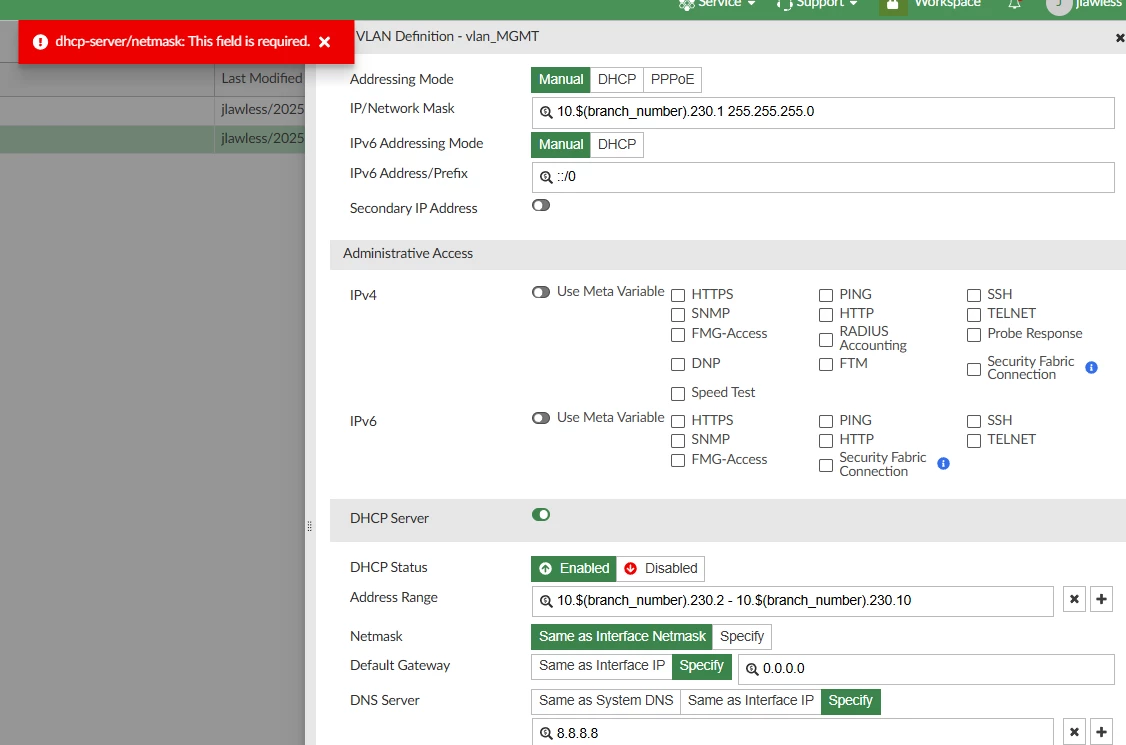Check IPv6 PING access
This screenshot has width=1126, height=745.
pos(826,422)
